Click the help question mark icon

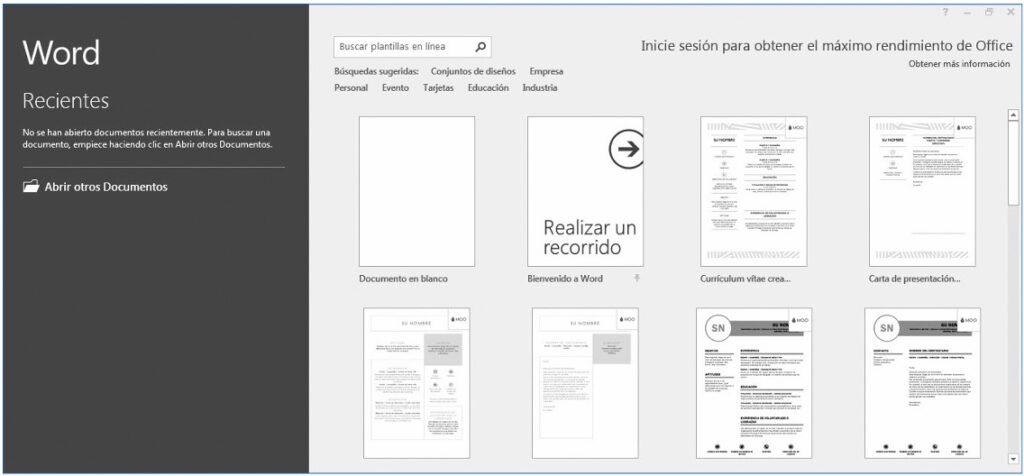pos(944,12)
